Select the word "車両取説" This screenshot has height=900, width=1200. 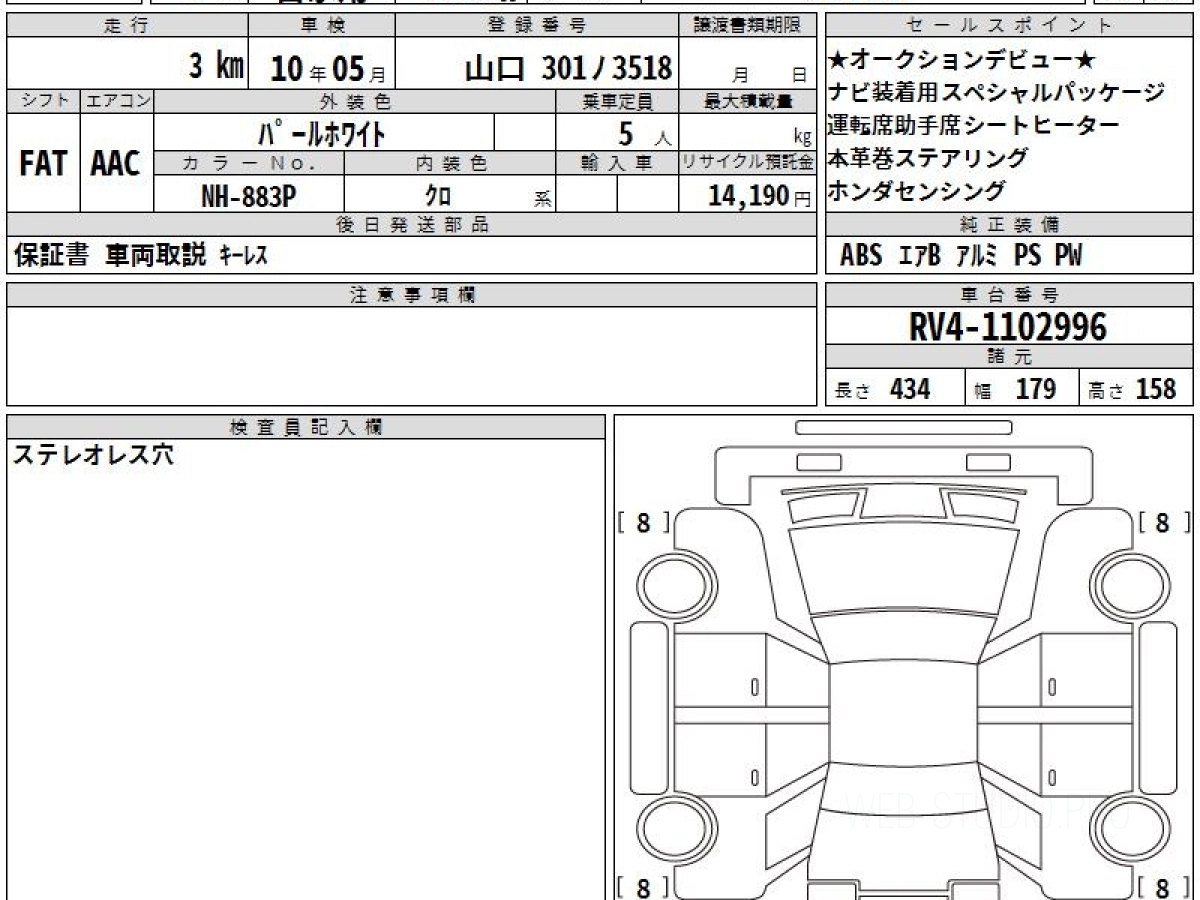[156, 256]
